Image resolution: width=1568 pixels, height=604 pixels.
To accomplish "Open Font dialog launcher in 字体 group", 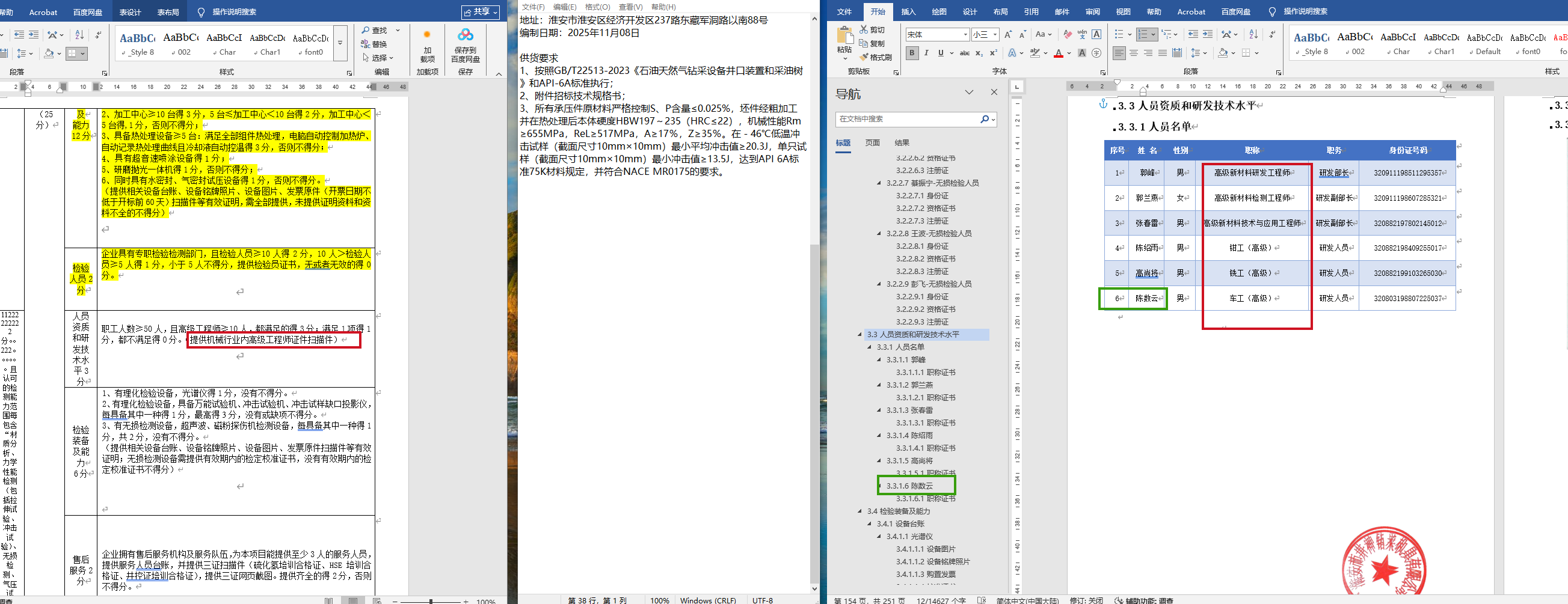I will click(1103, 73).
